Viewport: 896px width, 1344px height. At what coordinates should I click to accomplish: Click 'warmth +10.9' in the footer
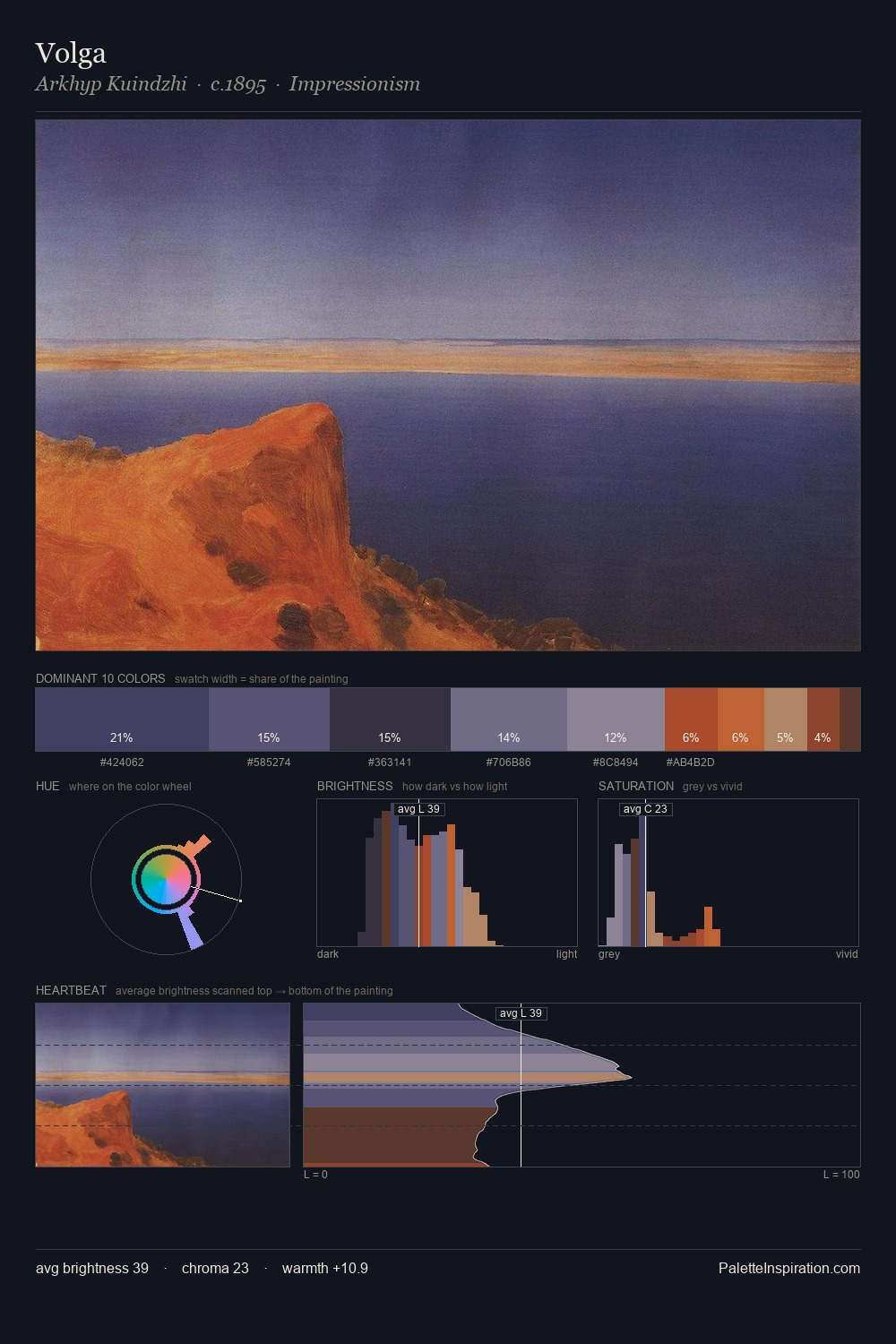(x=325, y=1268)
